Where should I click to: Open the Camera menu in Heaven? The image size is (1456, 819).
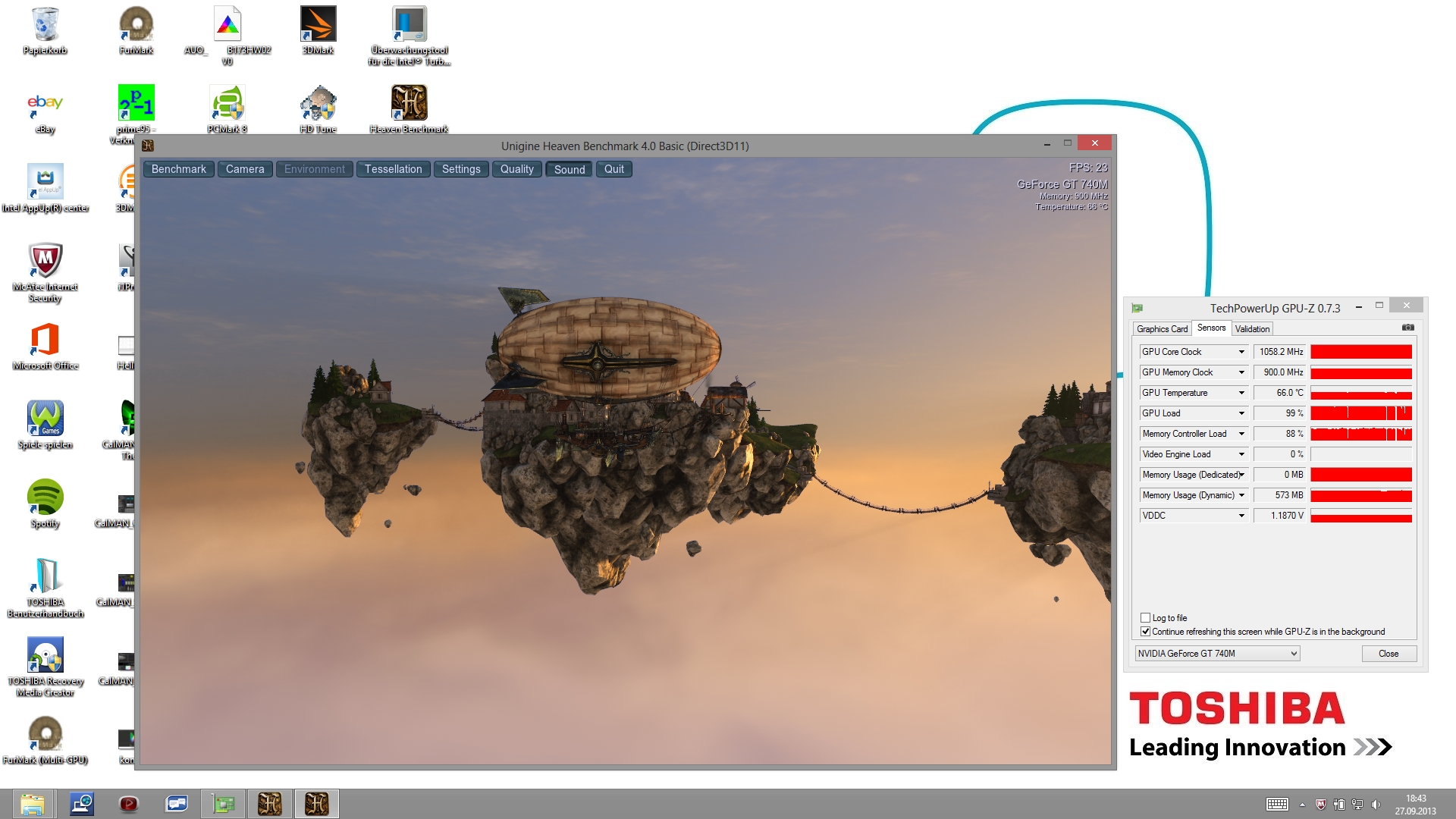pyautogui.click(x=245, y=169)
